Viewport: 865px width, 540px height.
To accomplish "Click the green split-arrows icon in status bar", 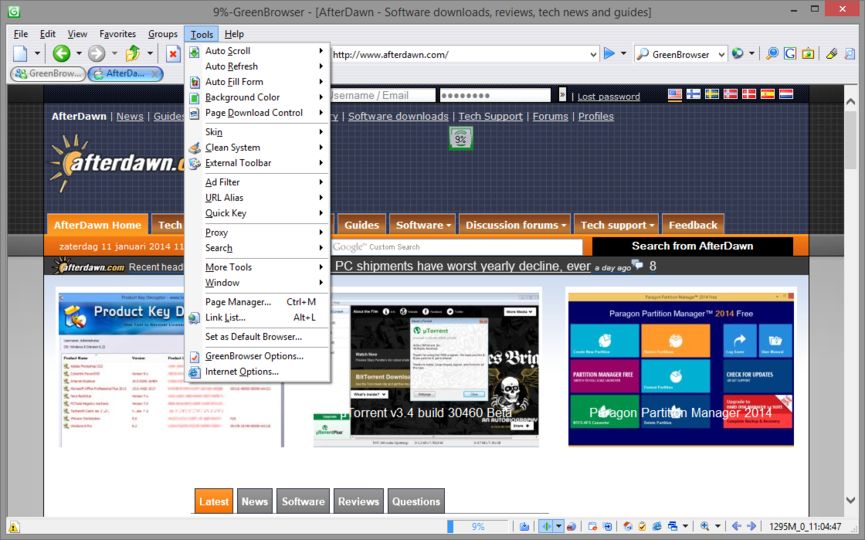I will (x=546, y=526).
